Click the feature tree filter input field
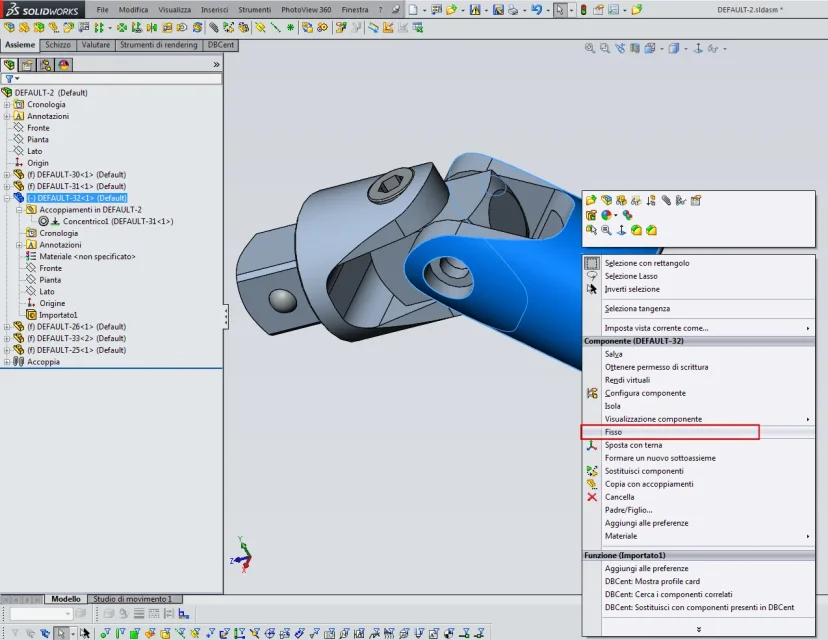Viewport: 828px width, 640px height. tap(111, 79)
